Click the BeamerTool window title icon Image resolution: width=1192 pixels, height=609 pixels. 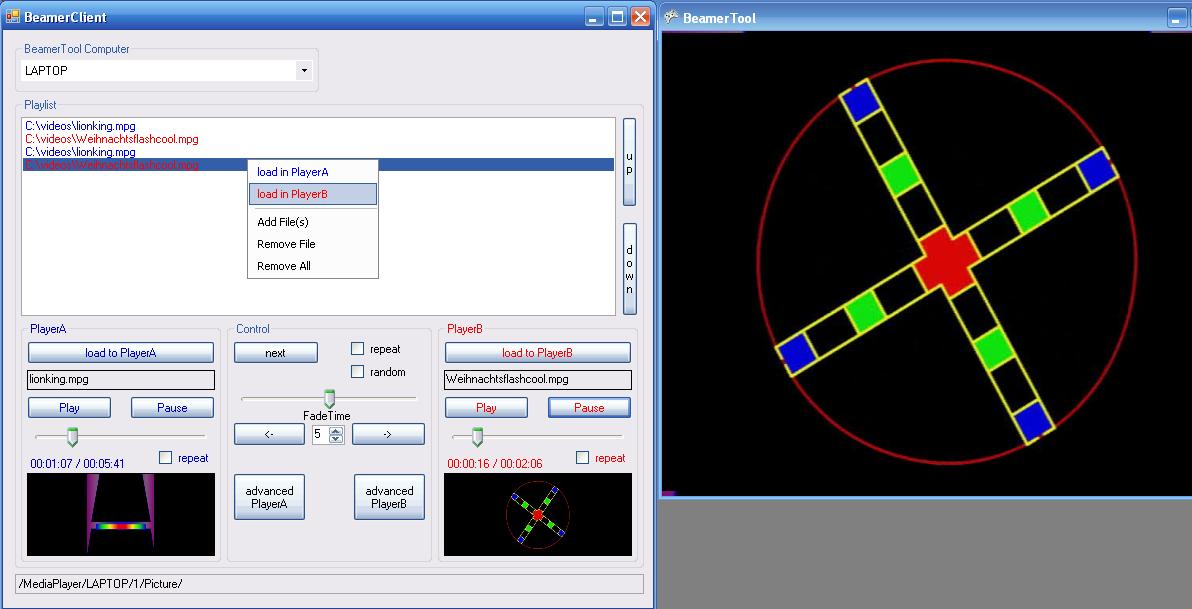[671, 17]
